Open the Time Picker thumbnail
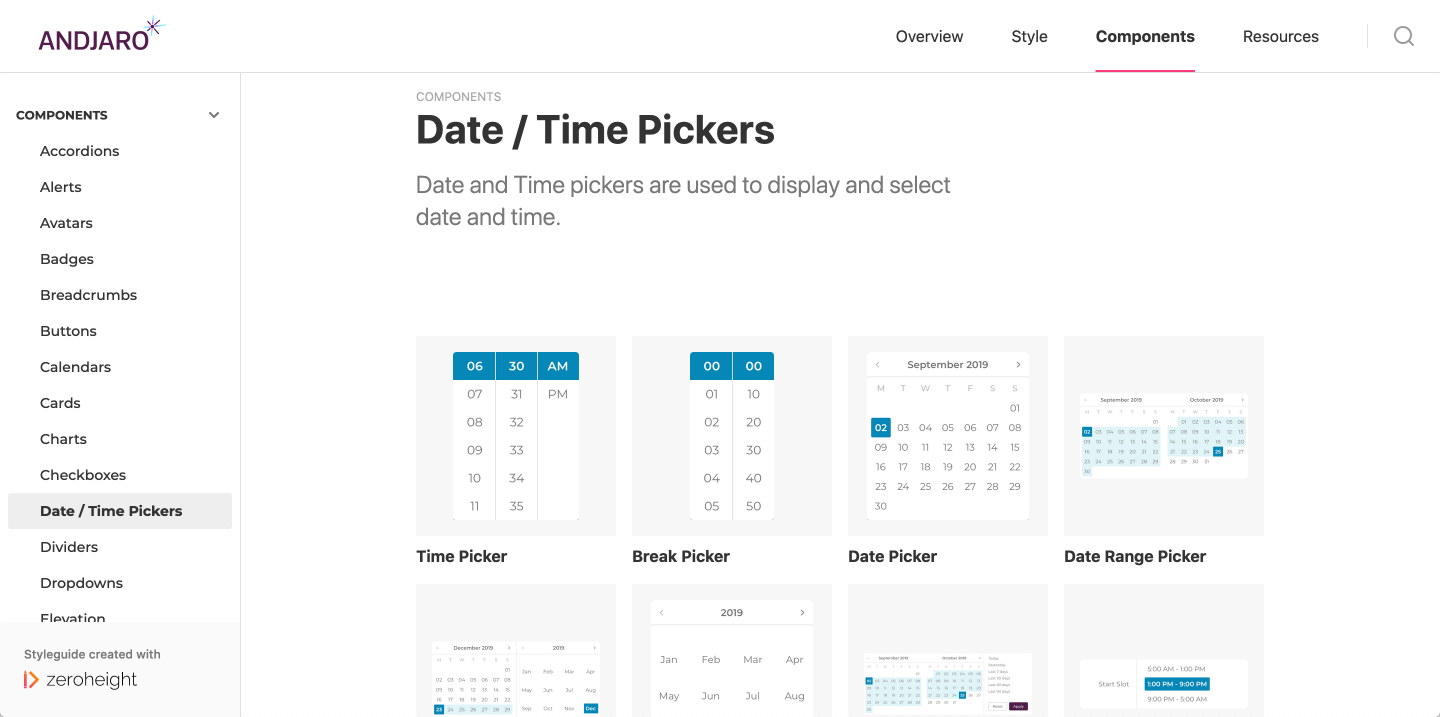The height and width of the screenshot is (717, 1440). pyautogui.click(x=516, y=436)
